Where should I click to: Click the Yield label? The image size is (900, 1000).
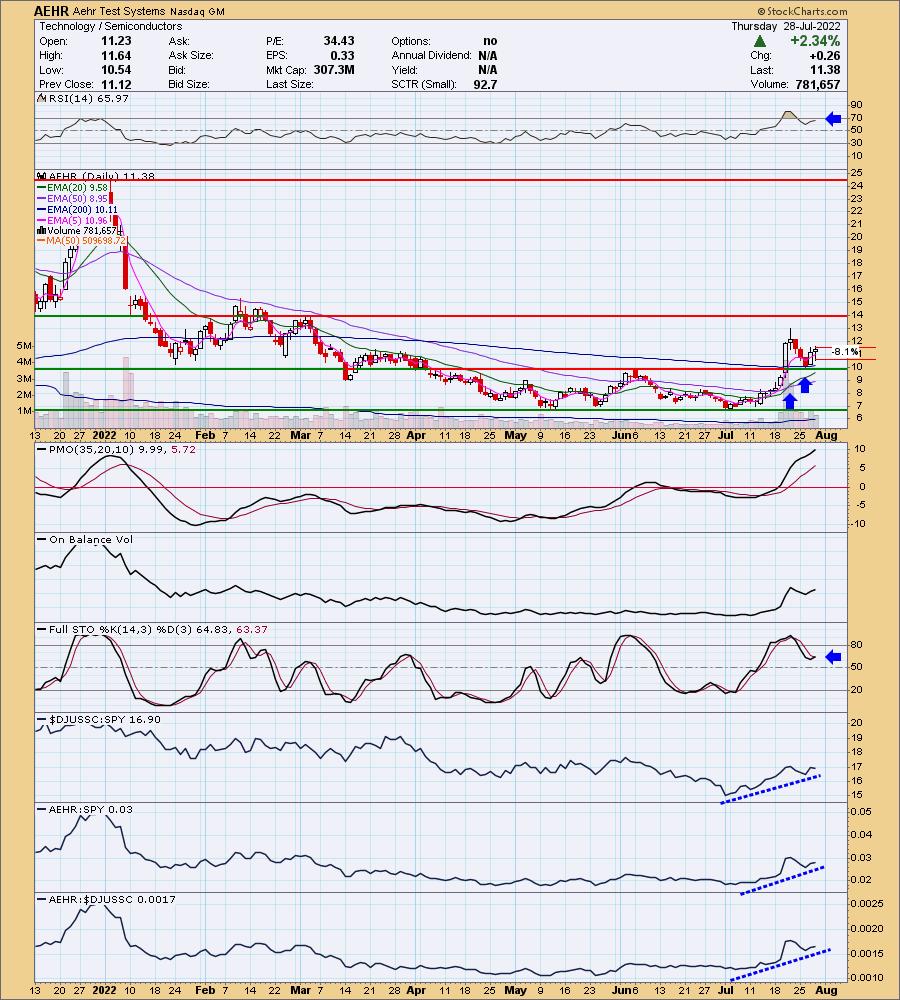[x=405, y=70]
